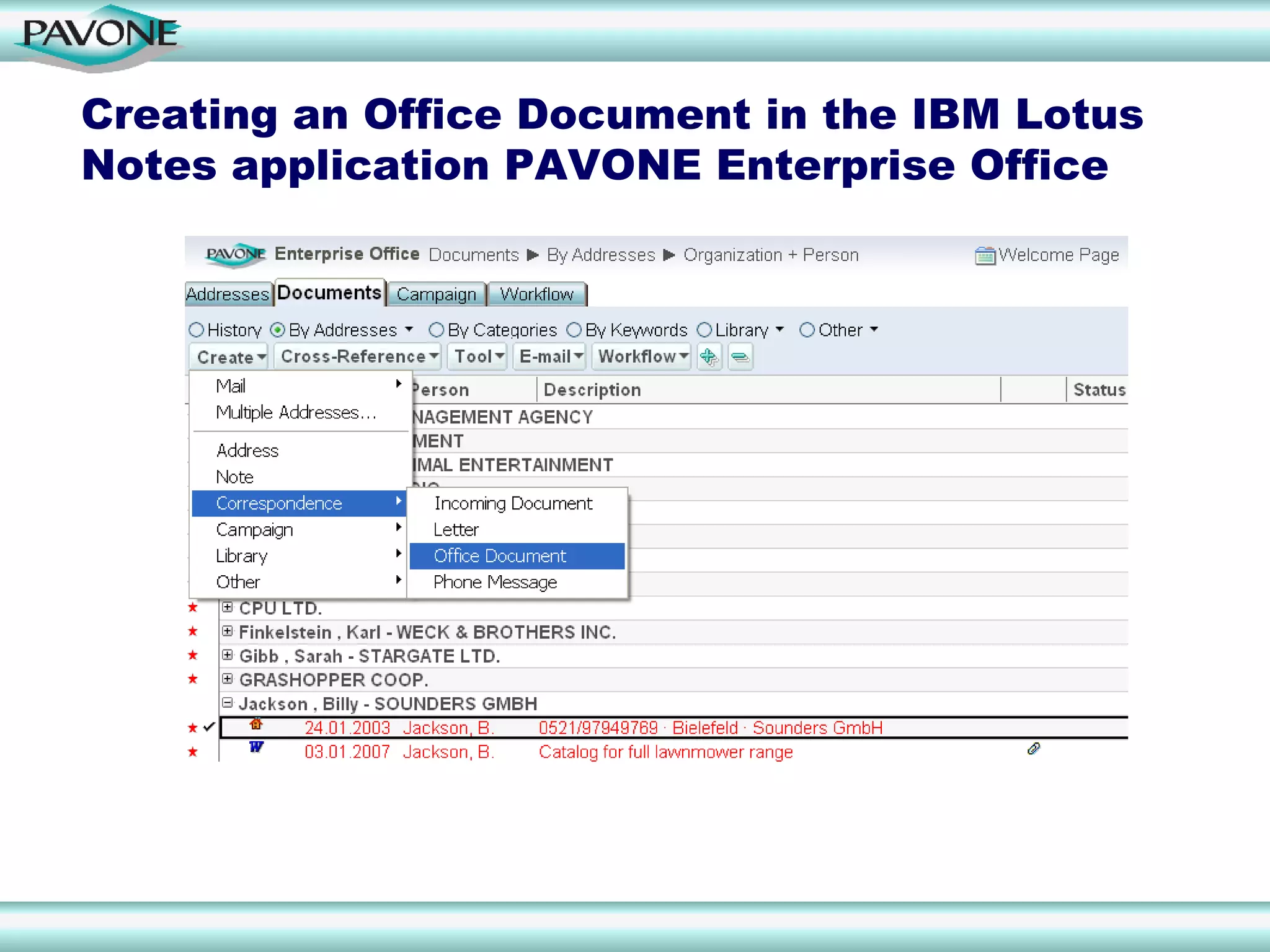Choose Address in Create menu
This screenshot has width=1270, height=952.
pyautogui.click(x=300, y=451)
